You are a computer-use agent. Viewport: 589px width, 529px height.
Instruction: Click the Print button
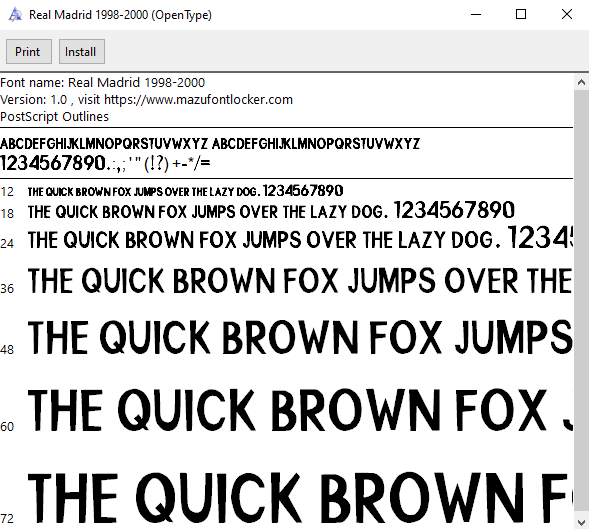pyautogui.click(x=29, y=51)
